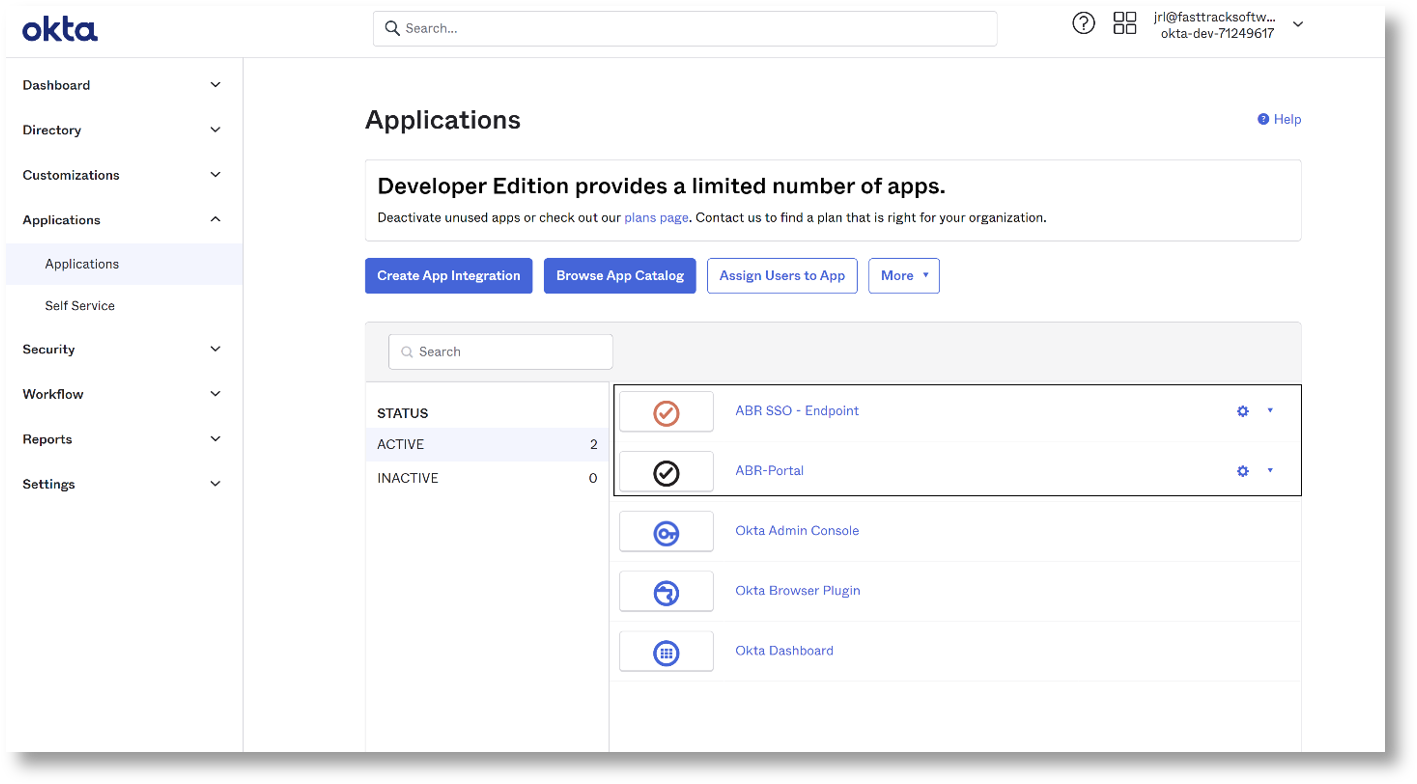Click Create App Integration button
This screenshot has width=1417, height=784.
449,276
